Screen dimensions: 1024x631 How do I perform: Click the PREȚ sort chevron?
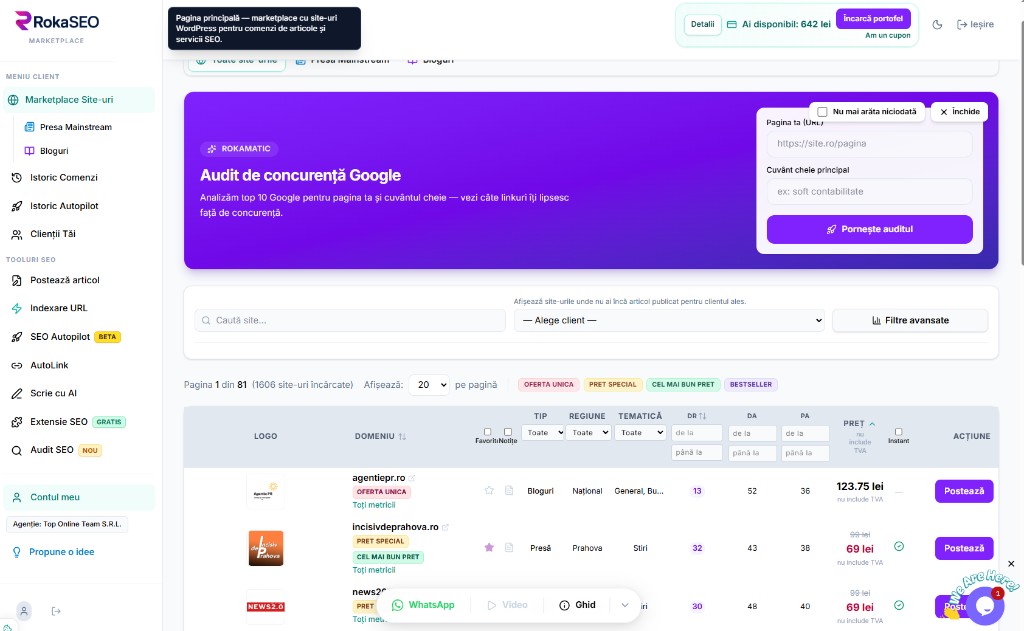click(x=872, y=424)
